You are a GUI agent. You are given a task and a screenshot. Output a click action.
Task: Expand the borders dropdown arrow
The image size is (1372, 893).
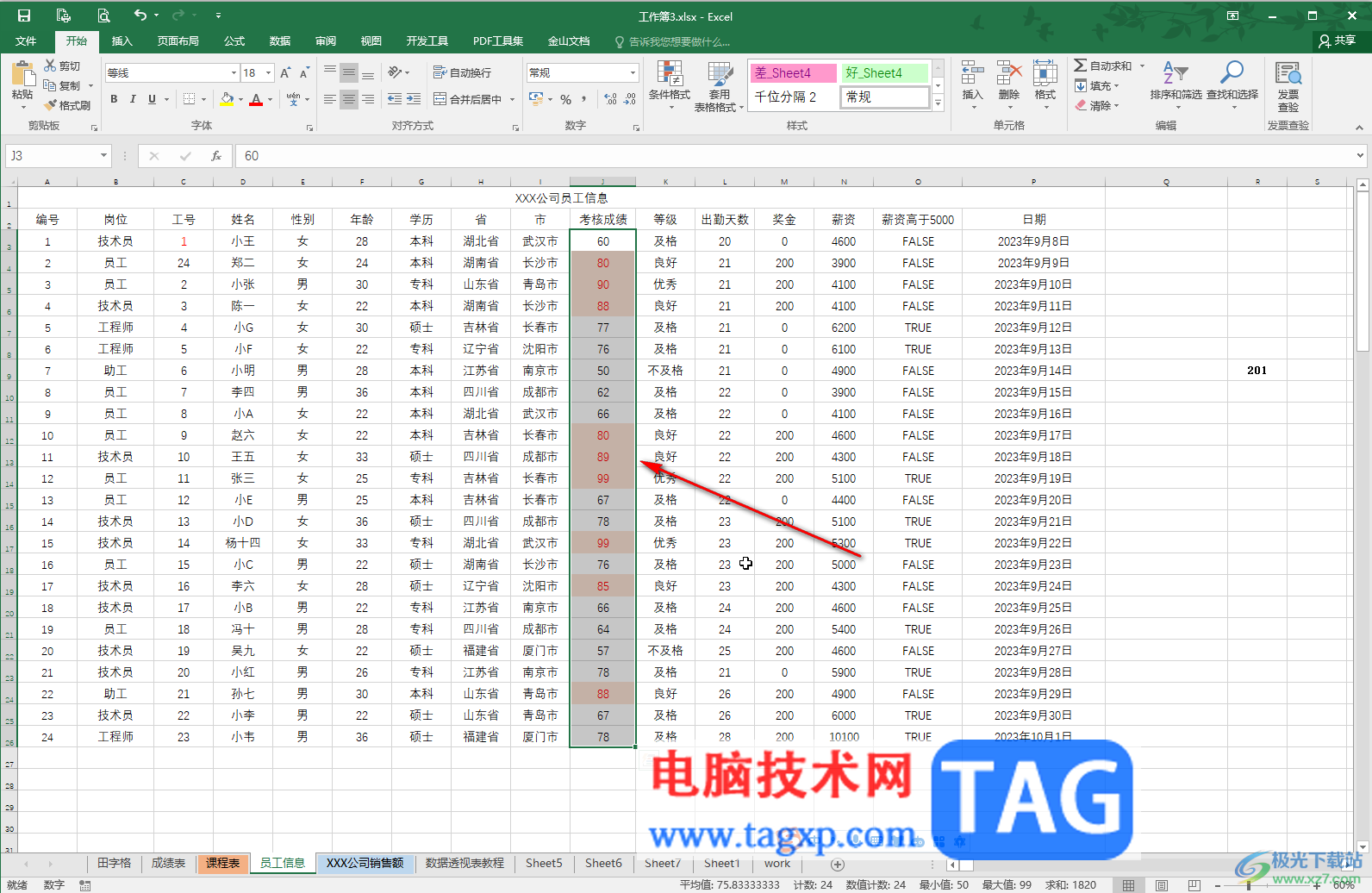204,99
